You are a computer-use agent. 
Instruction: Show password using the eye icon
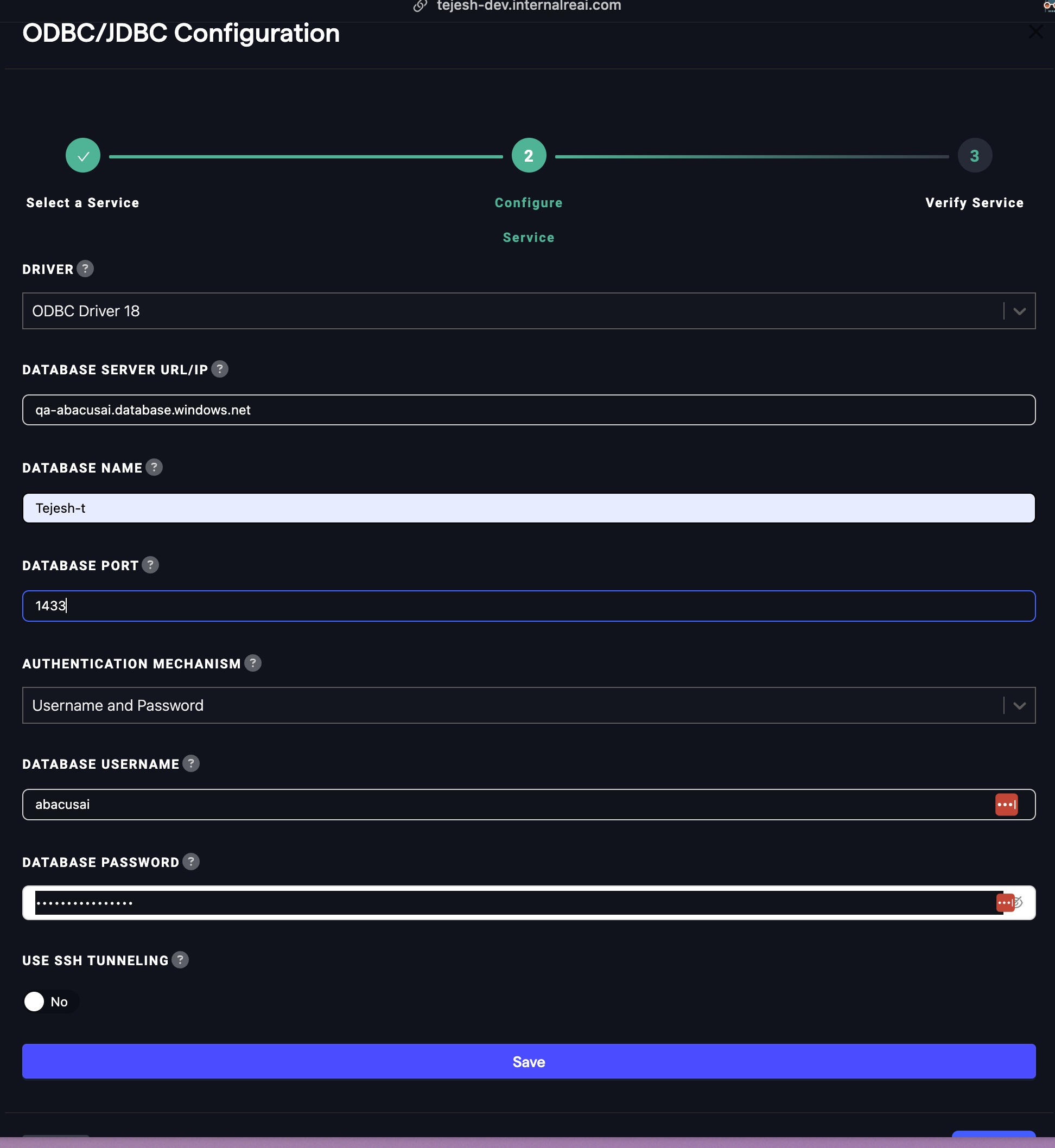[x=1019, y=903]
